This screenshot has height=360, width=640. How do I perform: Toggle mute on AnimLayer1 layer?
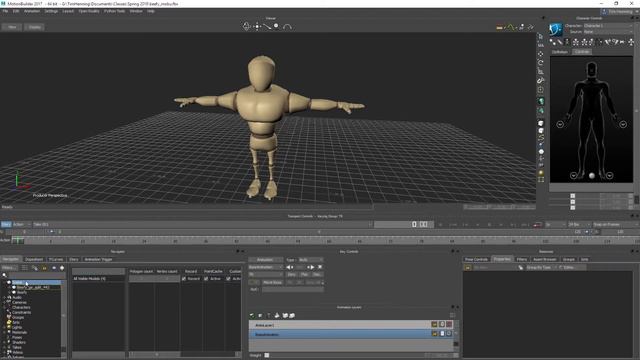point(449,324)
